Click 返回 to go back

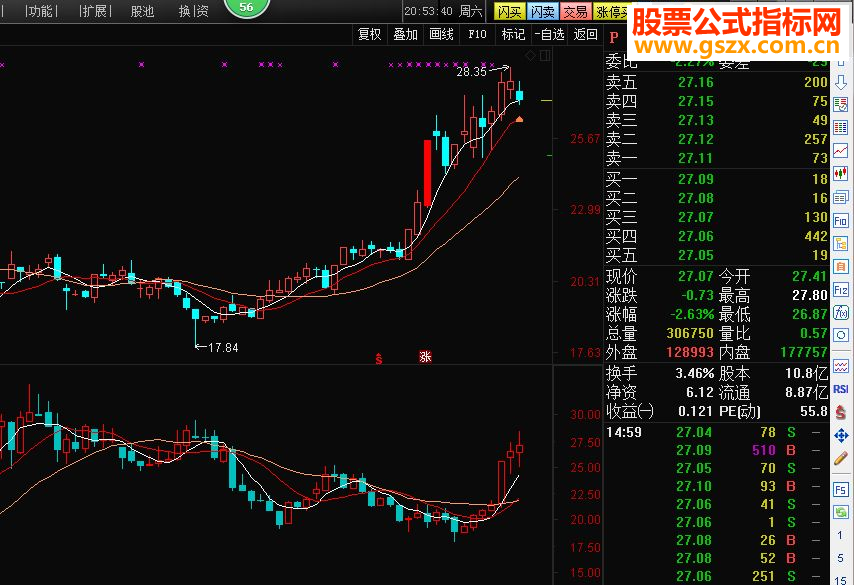(585, 34)
